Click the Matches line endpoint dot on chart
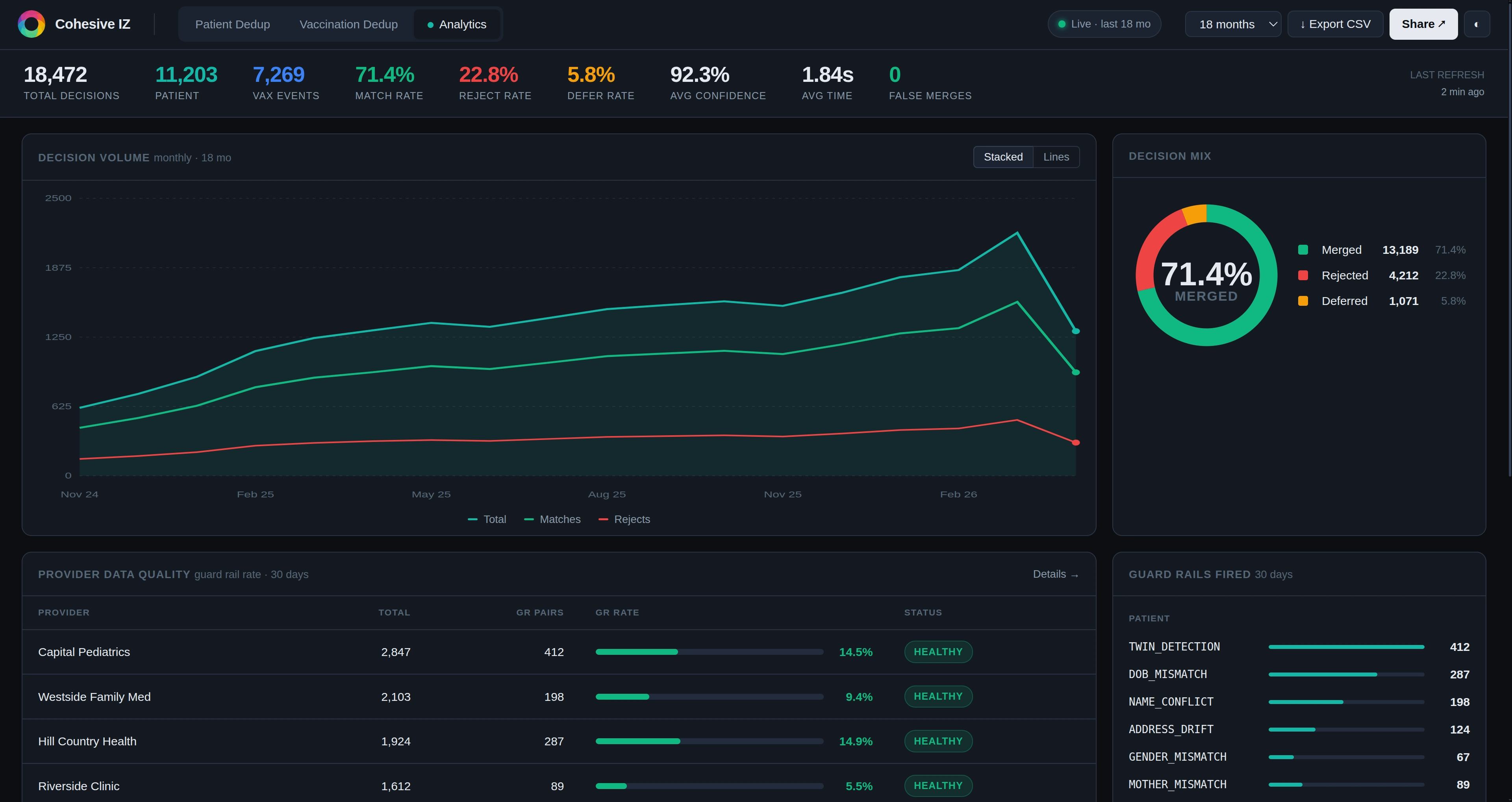This screenshot has height=802, width=1512. 1076,372
